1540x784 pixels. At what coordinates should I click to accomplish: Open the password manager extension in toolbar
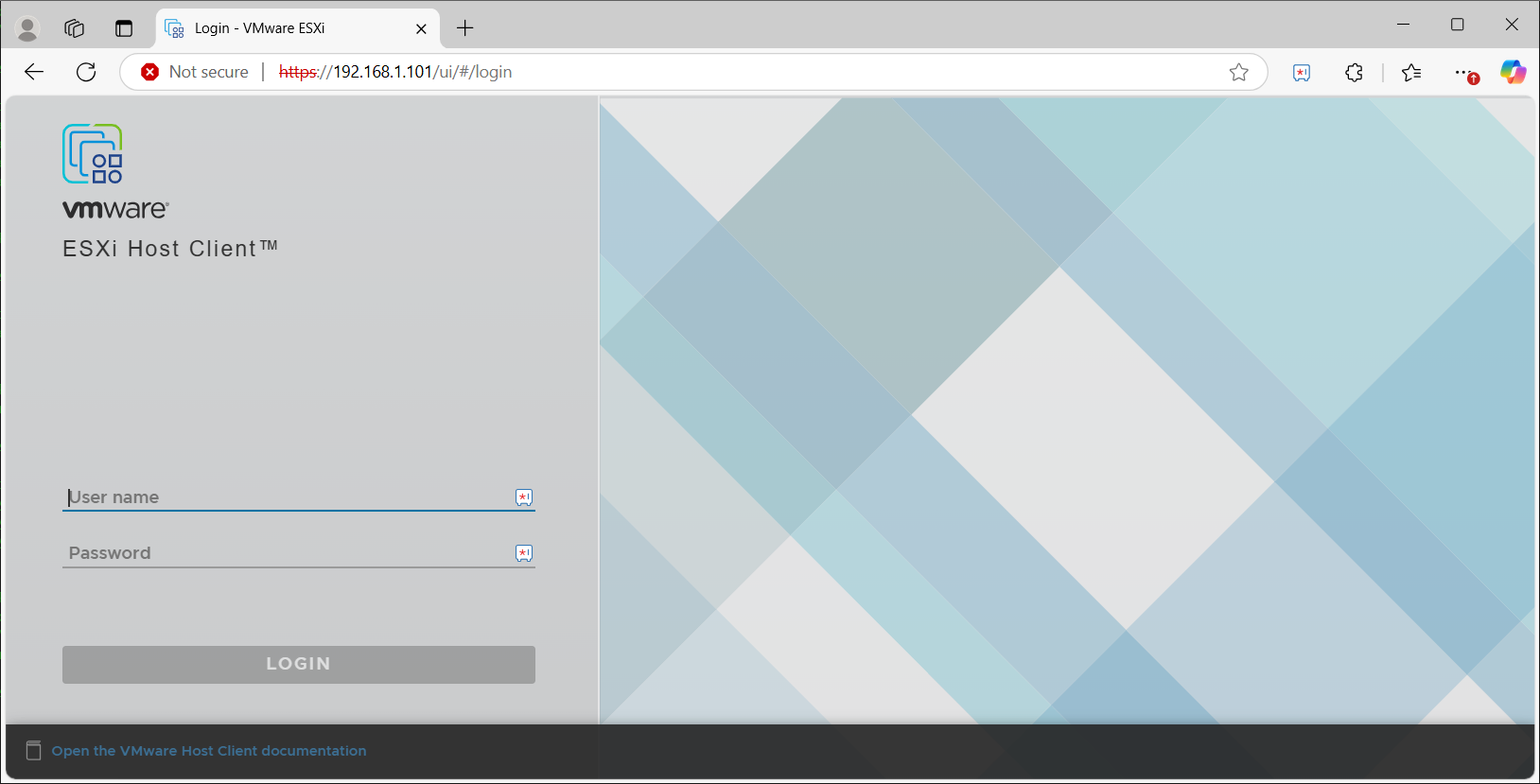[x=1302, y=72]
